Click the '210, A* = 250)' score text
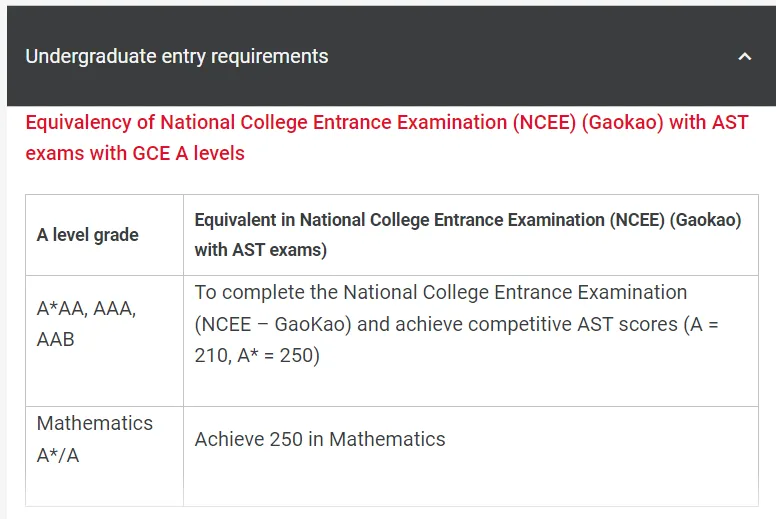 (x=257, y=355)
